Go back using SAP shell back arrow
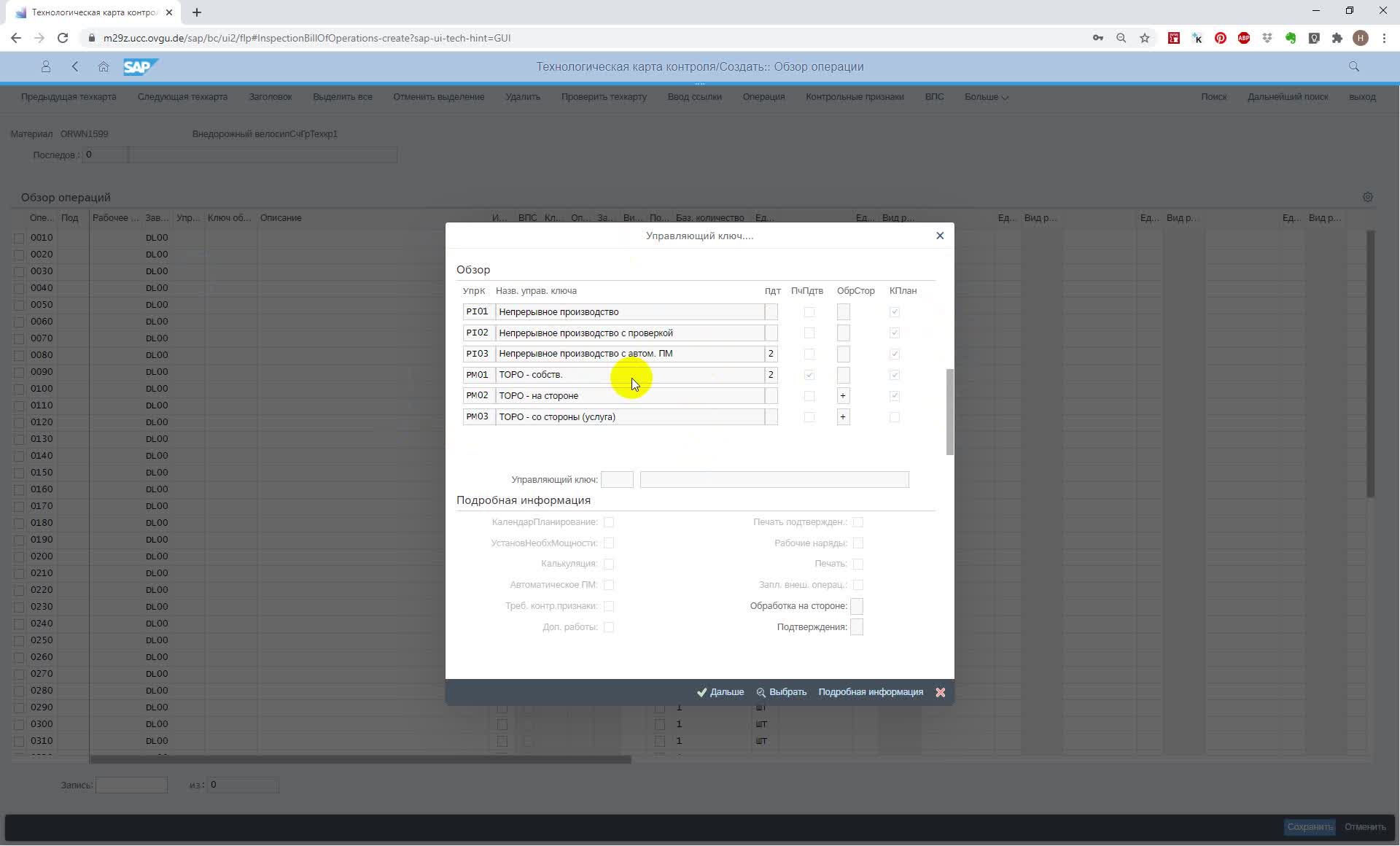 (x=75, y=66)
